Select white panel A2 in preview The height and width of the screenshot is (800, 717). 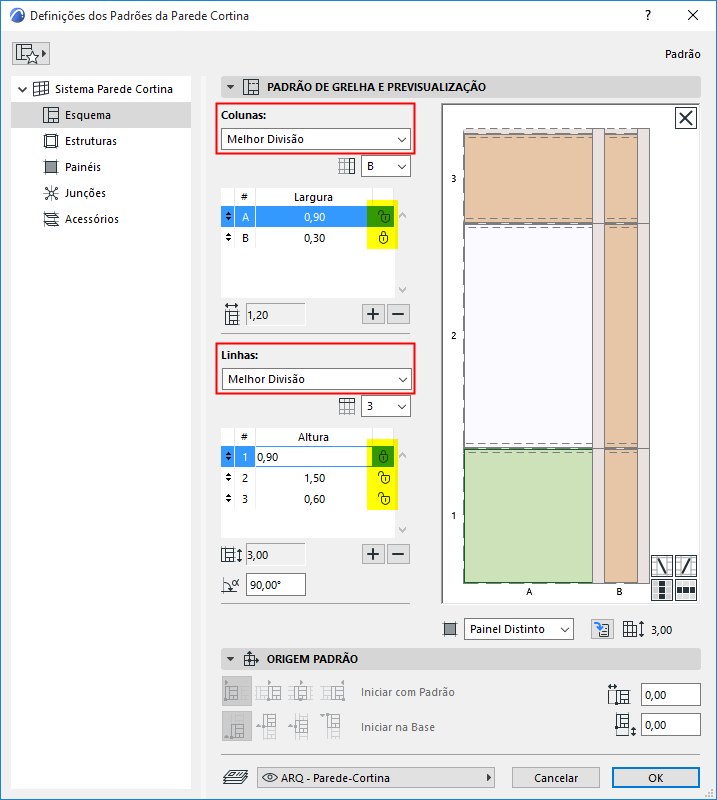[x=528, y=335]
